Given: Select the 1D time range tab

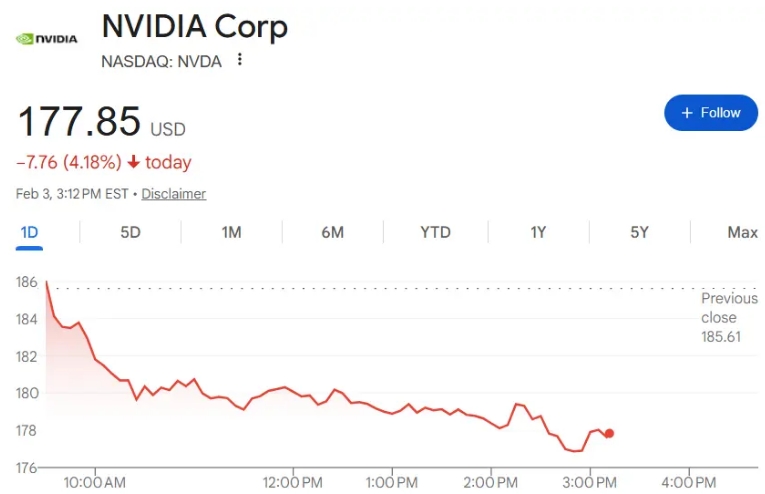Looking at the screenshot, I should [29, 233].
